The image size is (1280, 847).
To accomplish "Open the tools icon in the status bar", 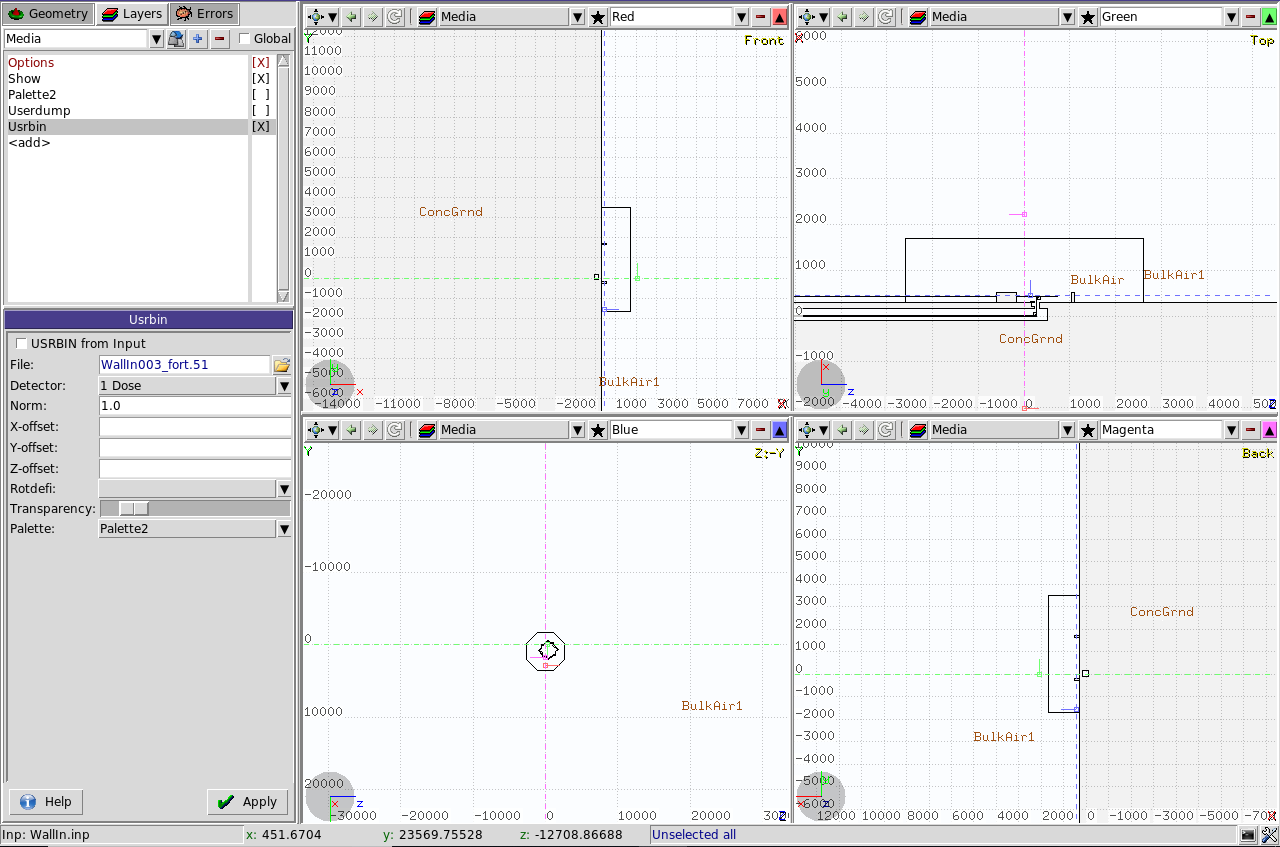I will pos(1270,835).
